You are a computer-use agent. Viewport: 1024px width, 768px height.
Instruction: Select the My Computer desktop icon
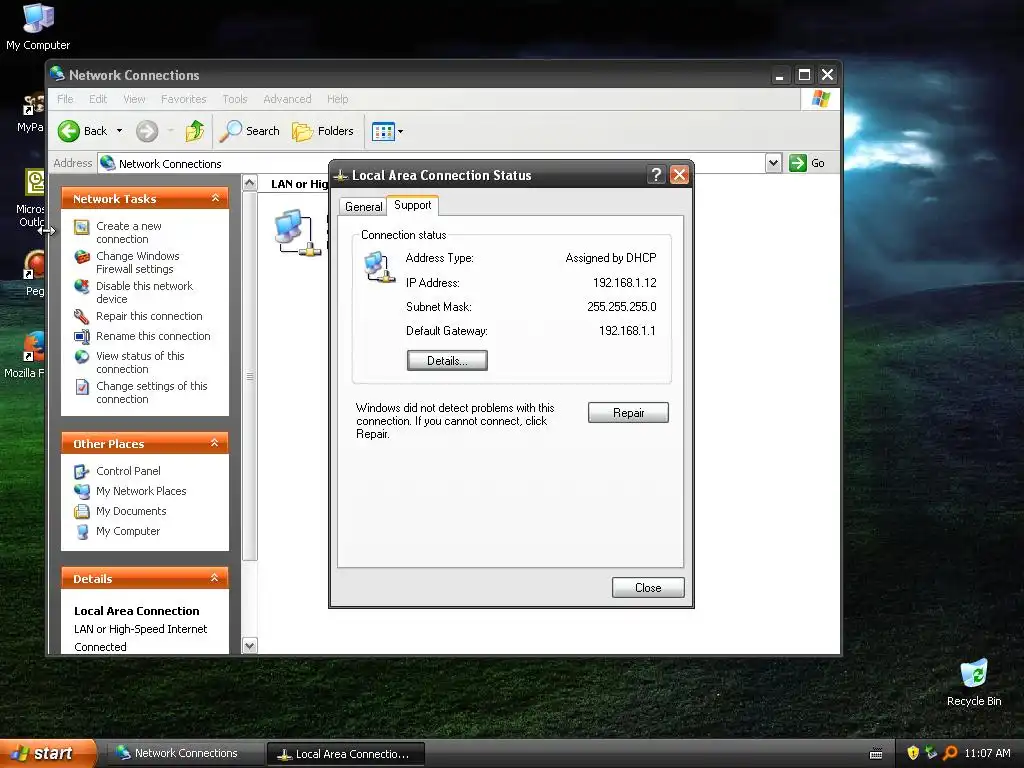pos(38,27)
